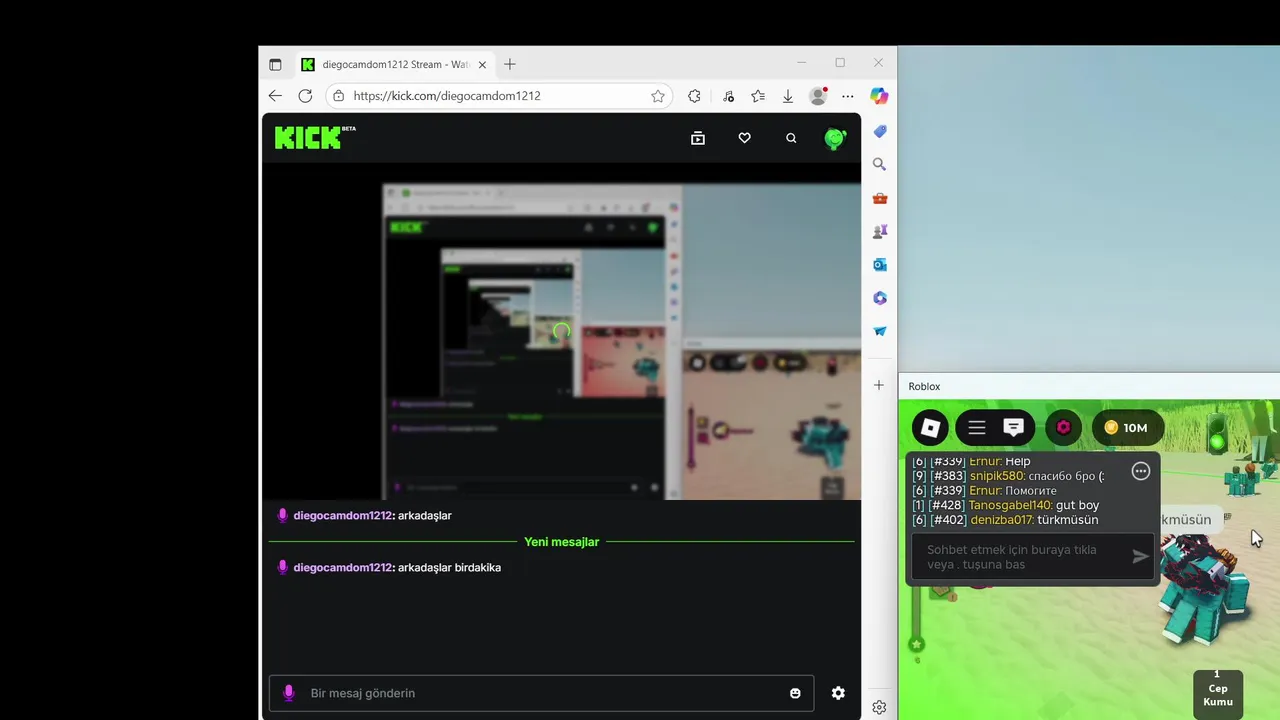The height and width of the screenshot is (720, 1280).
Task: Open the Favorites list icon in toolbar
Action: click(758, 96)
